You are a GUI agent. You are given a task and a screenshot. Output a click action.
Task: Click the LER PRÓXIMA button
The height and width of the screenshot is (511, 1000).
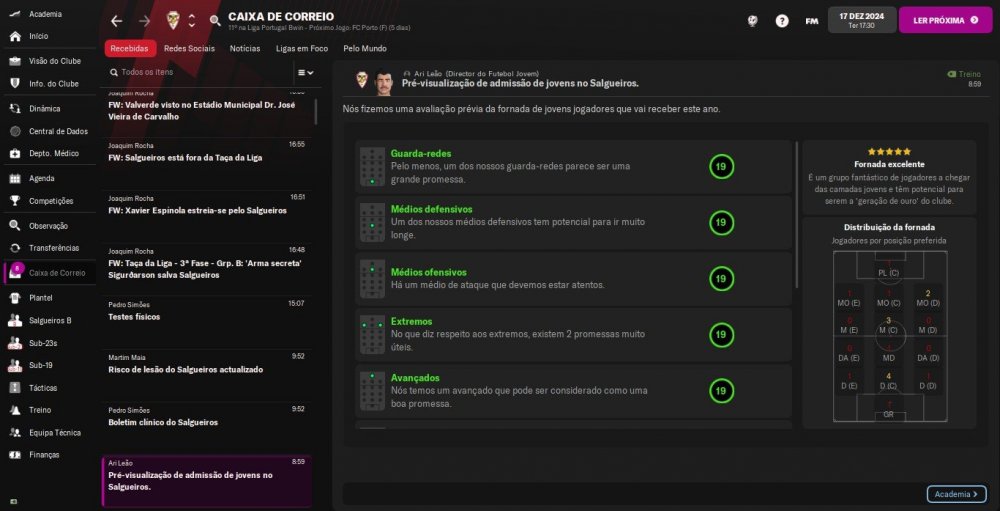946,20
